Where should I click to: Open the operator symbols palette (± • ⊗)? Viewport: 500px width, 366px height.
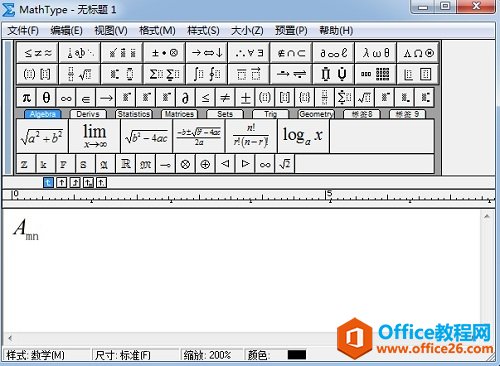[x=165, y=53]
